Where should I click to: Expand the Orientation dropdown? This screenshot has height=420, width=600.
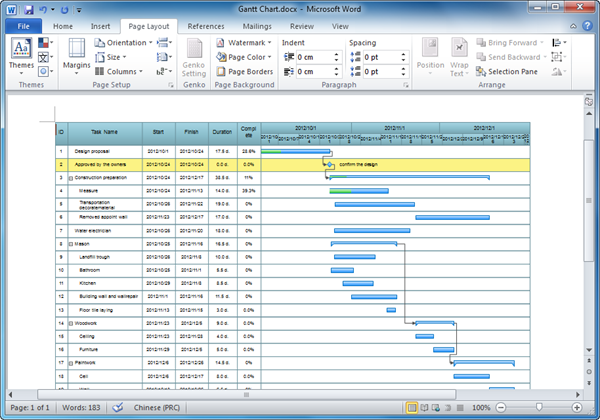pos(124,43)
